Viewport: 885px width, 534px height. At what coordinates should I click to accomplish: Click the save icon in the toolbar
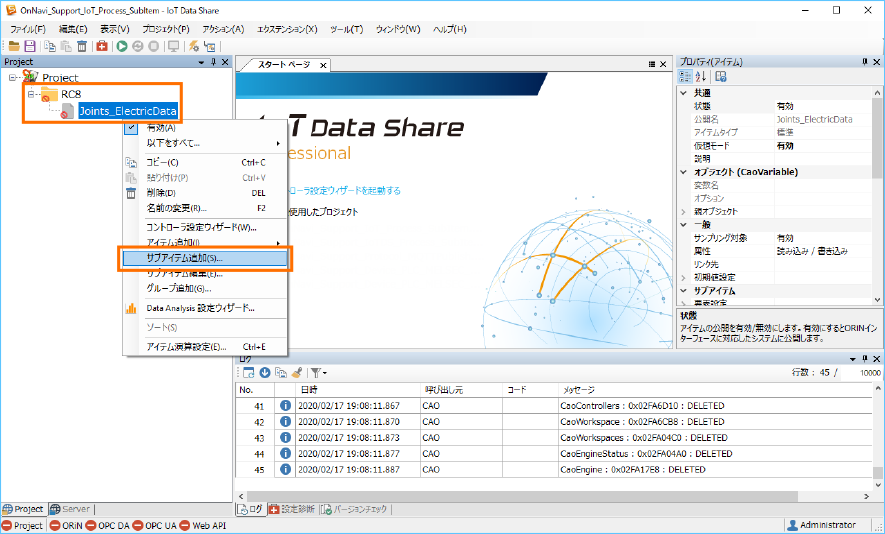click(x=30, y=46)
